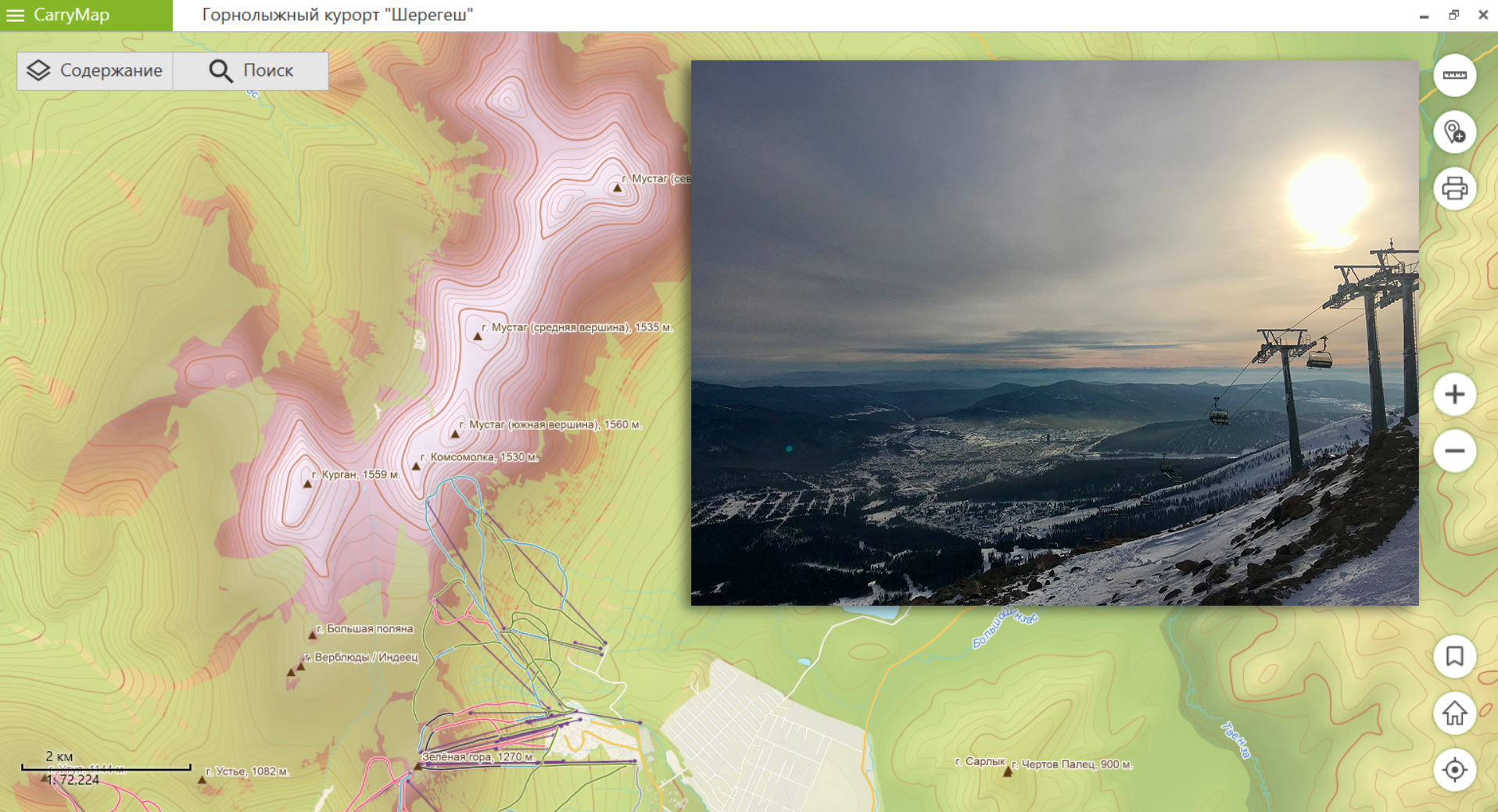Select the label г. Верблюды / Индеец
1498x812 pixels.
[x=361, y=657]
